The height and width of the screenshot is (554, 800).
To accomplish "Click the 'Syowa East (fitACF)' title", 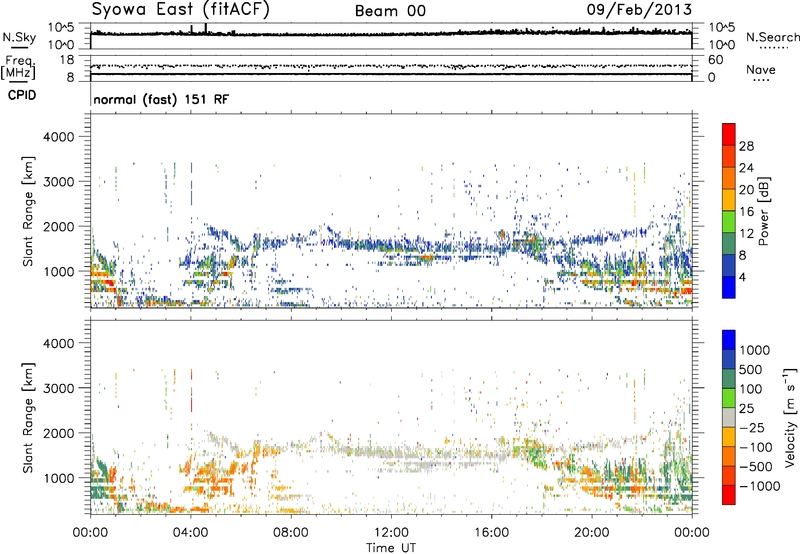I will (180, 9).
